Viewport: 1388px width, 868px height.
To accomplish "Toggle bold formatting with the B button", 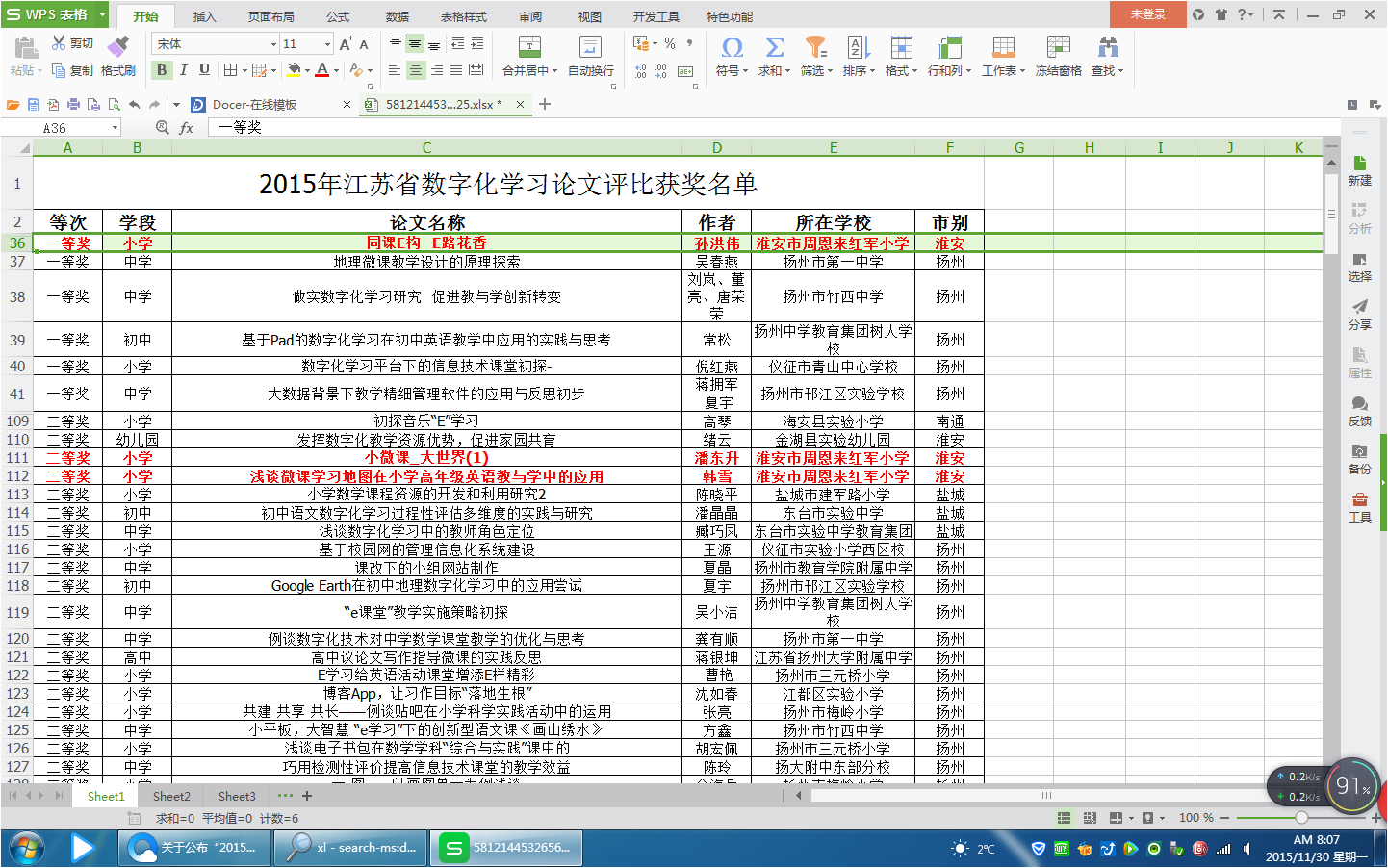I will 162,70.
